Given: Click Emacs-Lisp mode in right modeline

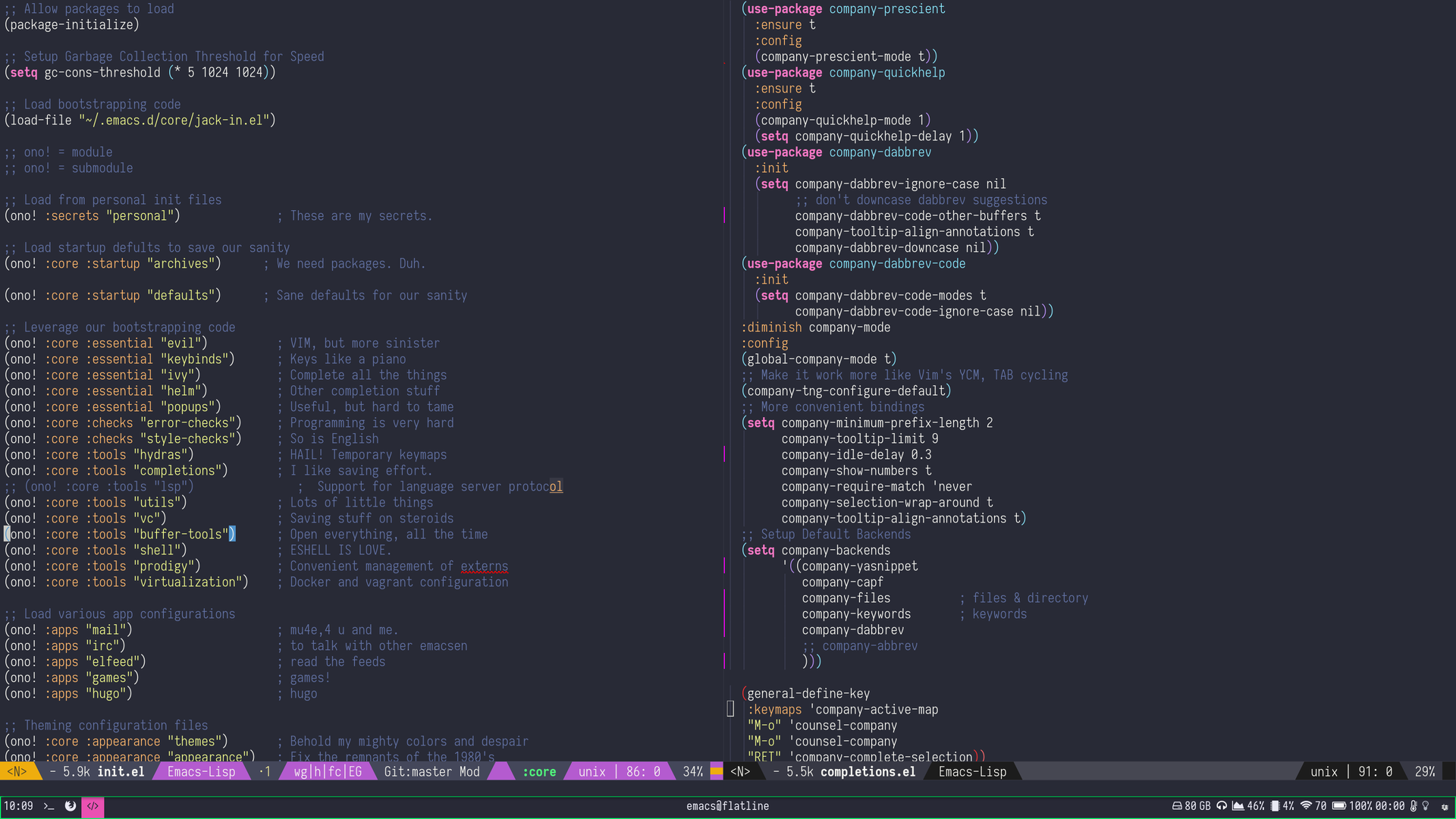Looking at the screenshot, I should pyautogui.click(x=972, y=772).
